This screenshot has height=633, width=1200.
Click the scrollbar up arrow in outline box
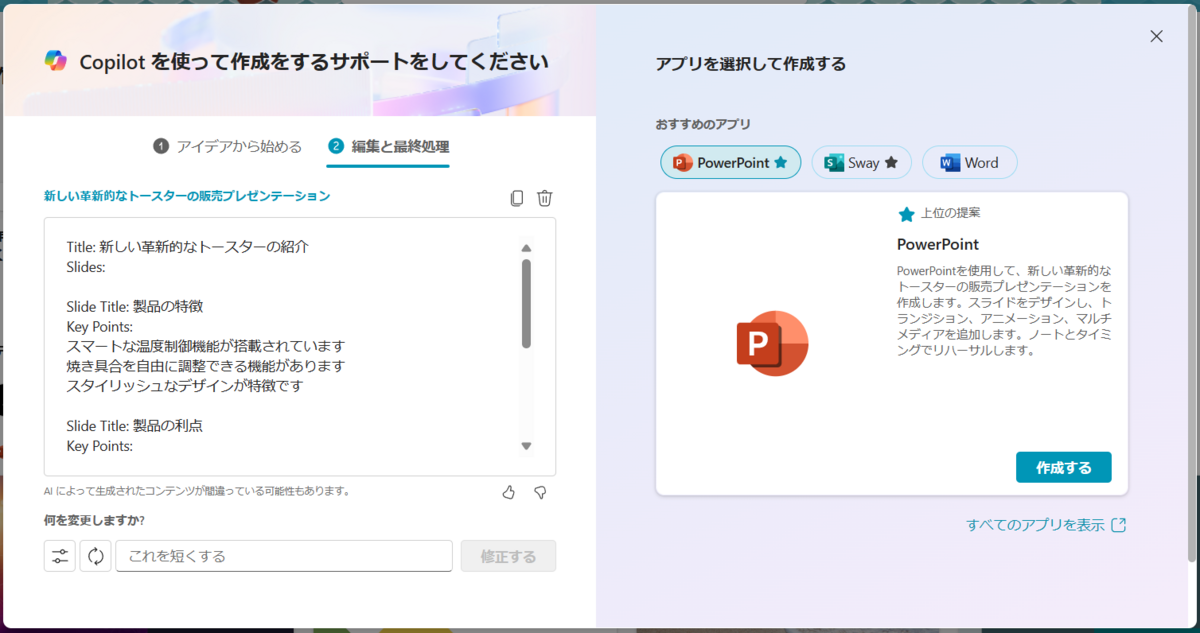[x=526, y=248]
